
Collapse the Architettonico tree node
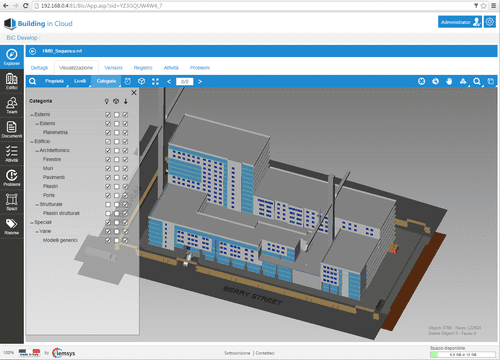click(37, 151)
